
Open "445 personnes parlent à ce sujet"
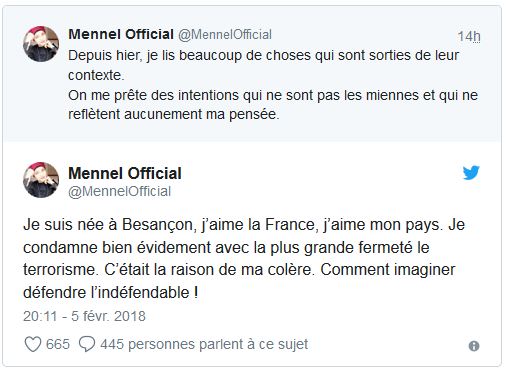tap(204, 345)
